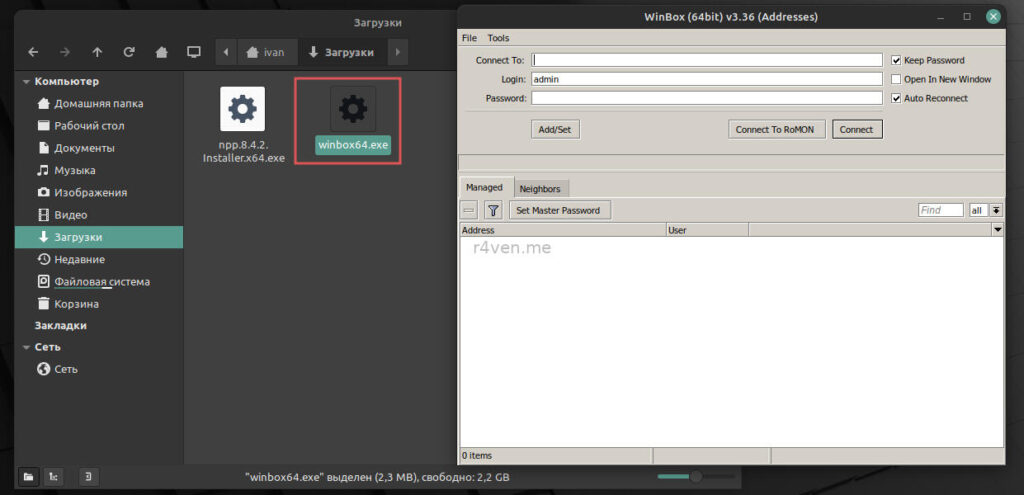Expand the column selector arrow in table header

(997, 230)
